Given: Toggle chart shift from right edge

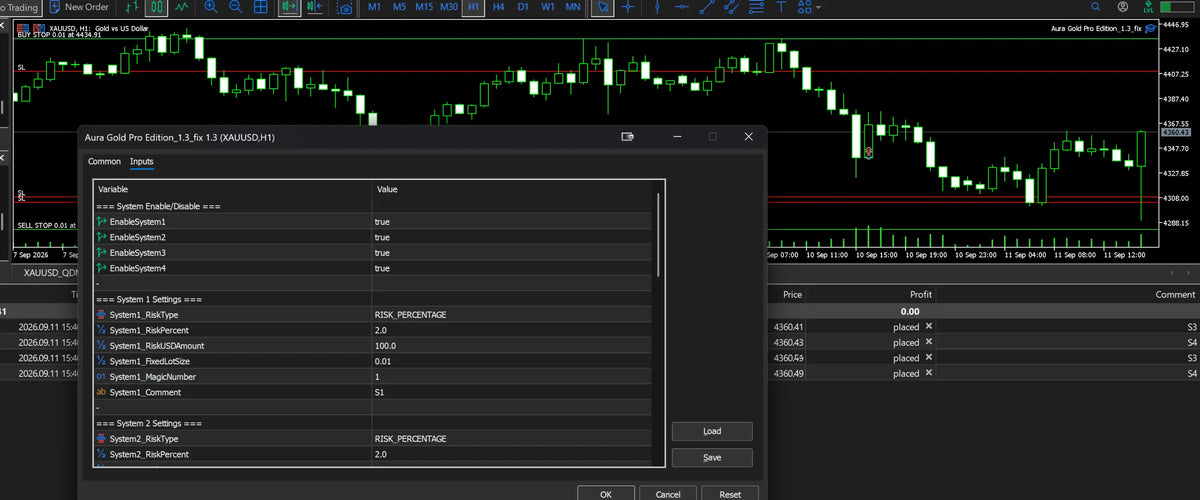Looking at the screenshot, I should click(315, 7).
